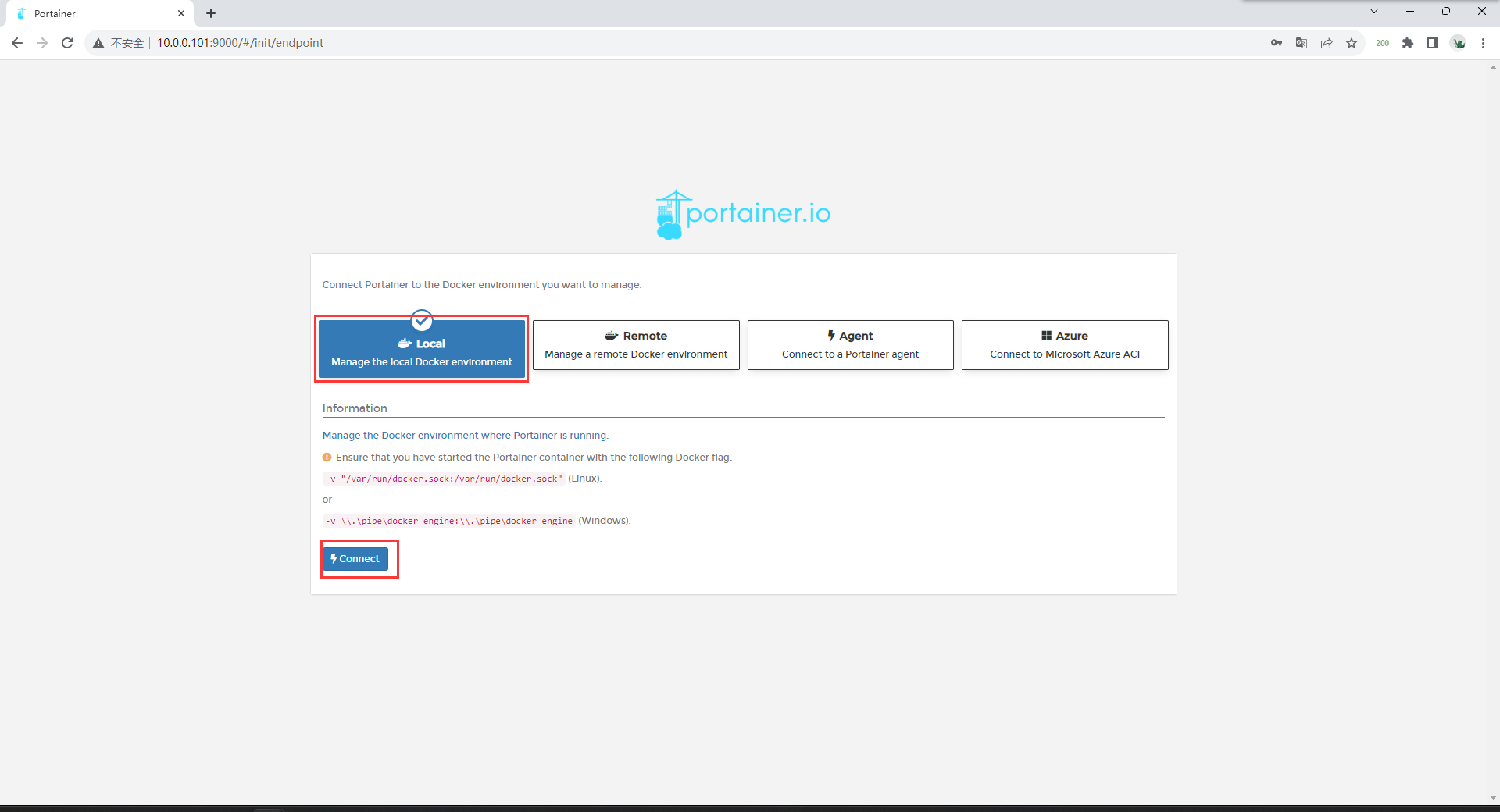Viewport: 1500px width, 812px height.
Task: Reload the Portainer page
Action: 67,43
